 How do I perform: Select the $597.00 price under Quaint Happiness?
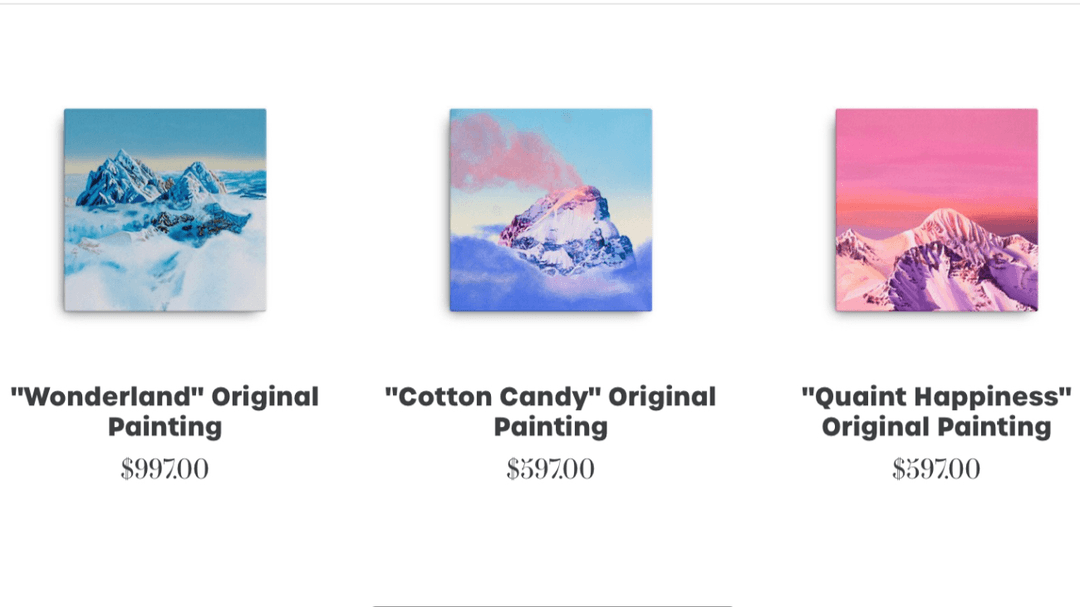(x=936, y=469)
